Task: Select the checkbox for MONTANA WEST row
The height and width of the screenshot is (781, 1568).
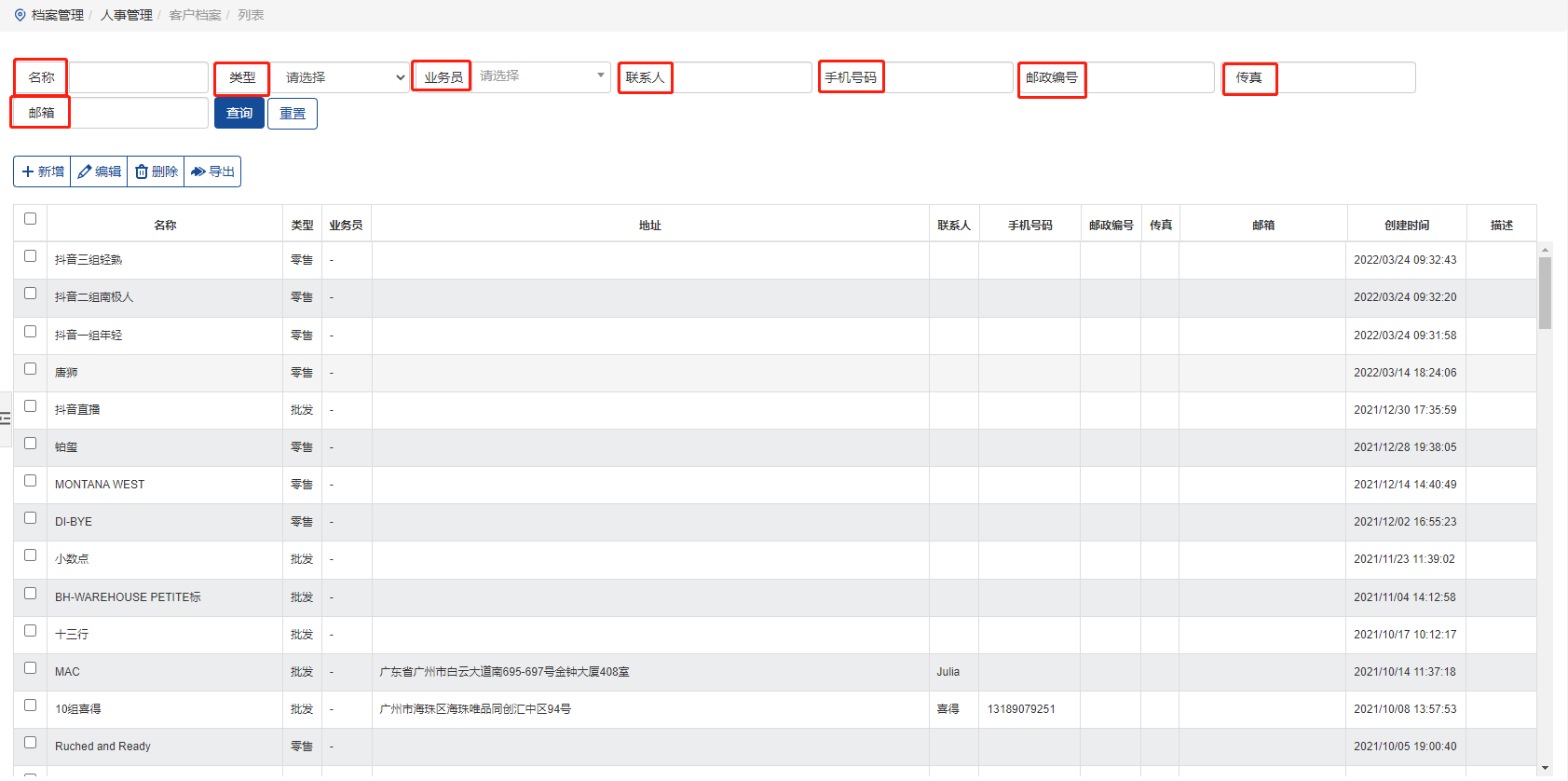Action: tap(30, 481)
